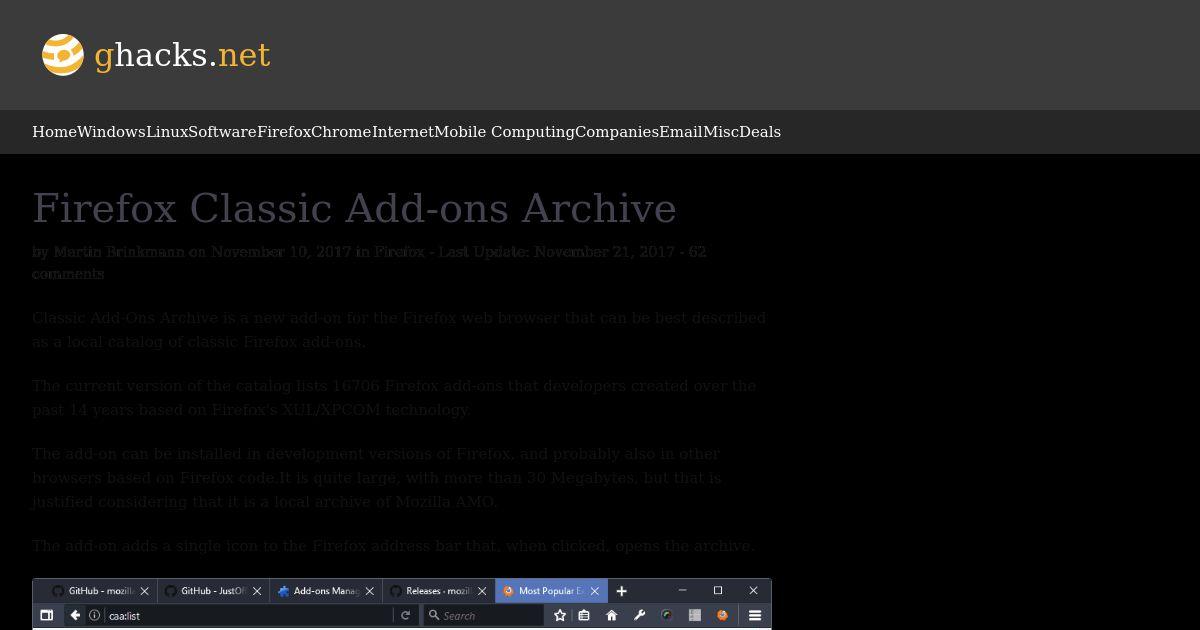The image size is (1200, 630).
Task: Click bookmarks list icon in embedded screenshot
Action: 584,615
